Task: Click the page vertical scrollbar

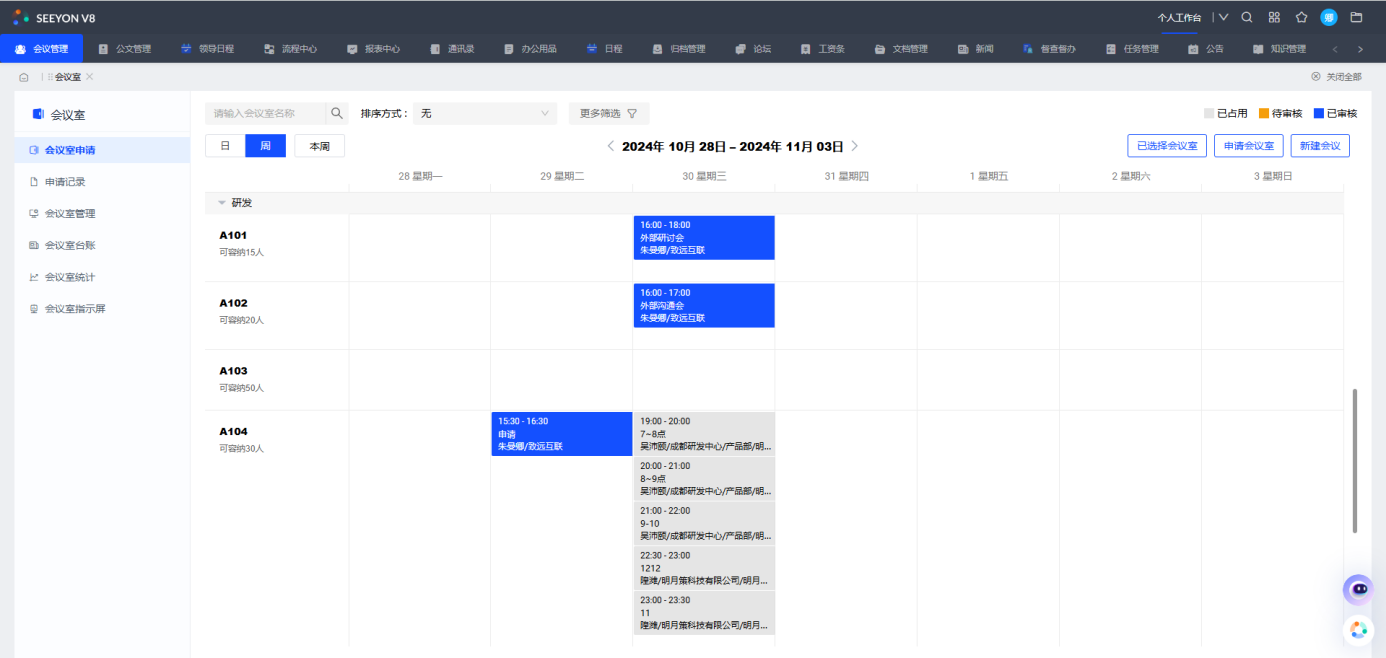Action: pos(1355,460)
